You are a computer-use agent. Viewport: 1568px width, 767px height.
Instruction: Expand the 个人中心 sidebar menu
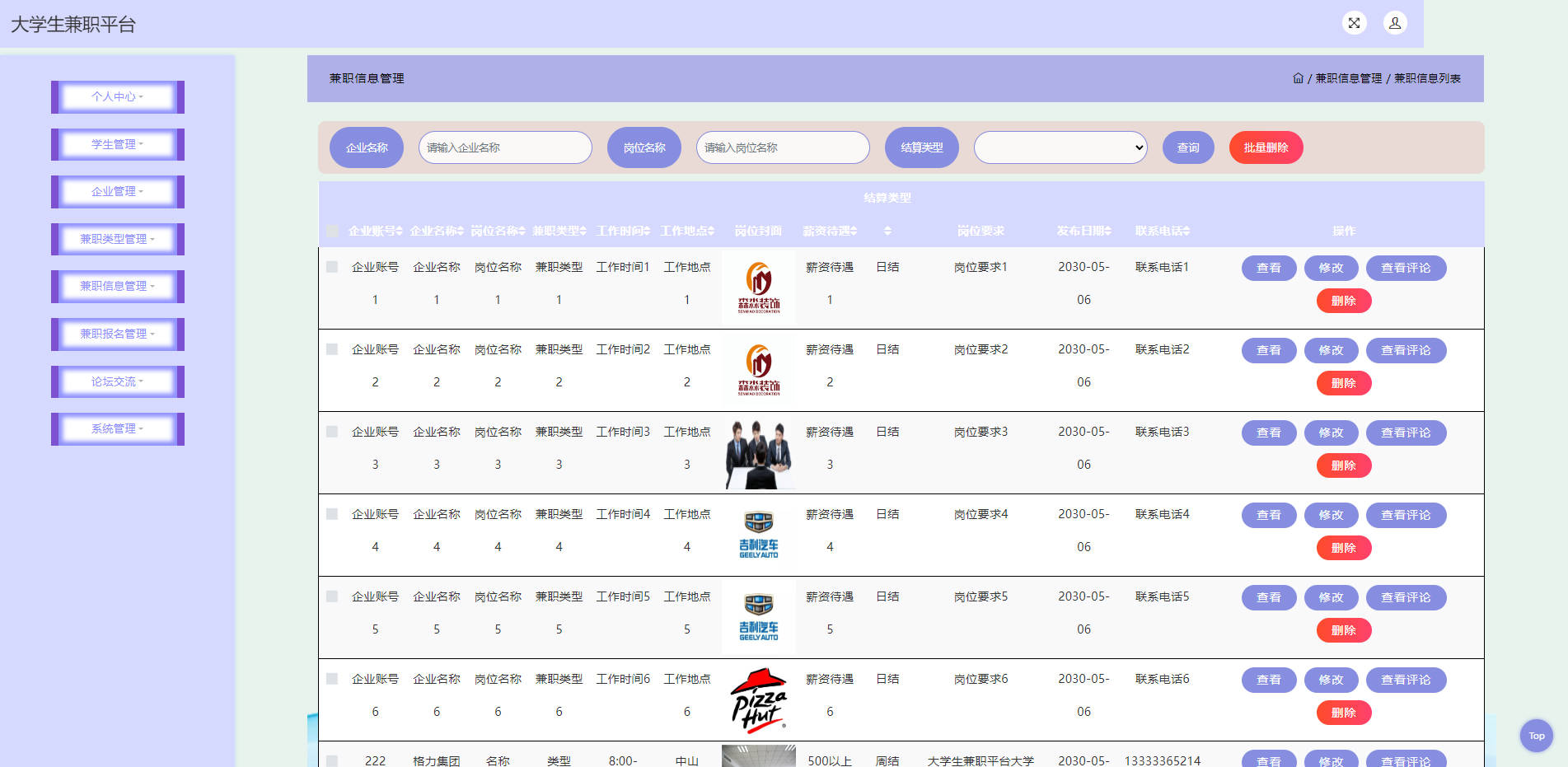click(x=117, y=97)
